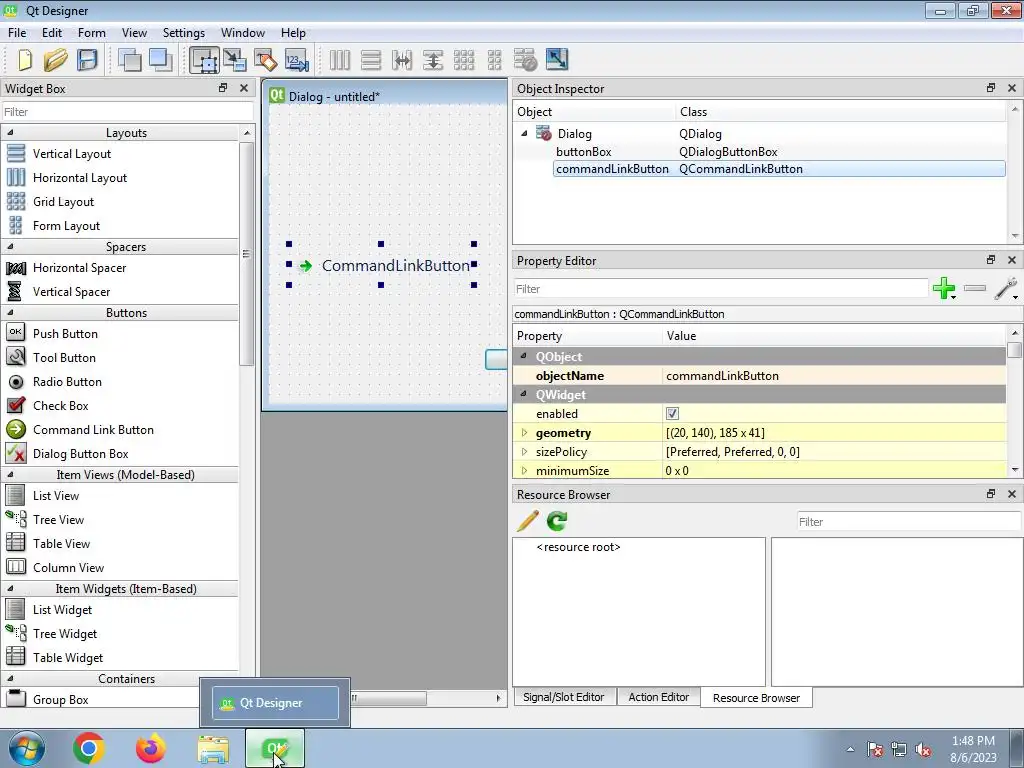Screen dimensions: 1024x768
Task: Toggle the enabled property checkbox
Action: point(672,413)
